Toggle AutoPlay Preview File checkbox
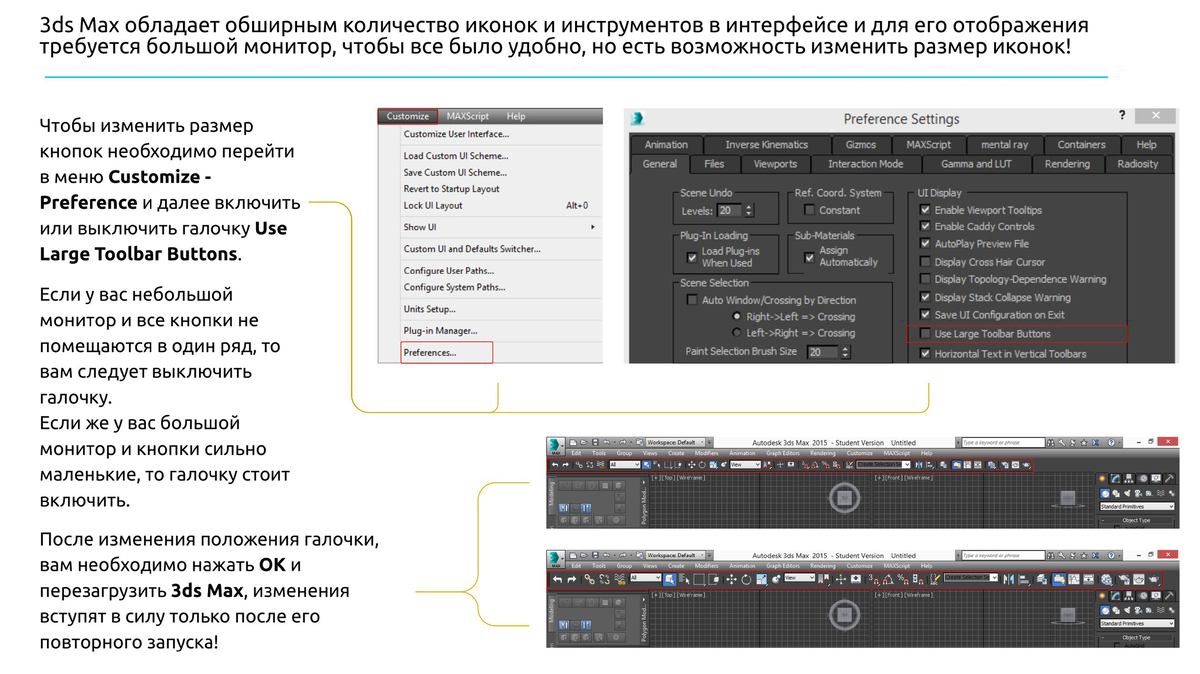1200x674 pixels. coord(924,244)
